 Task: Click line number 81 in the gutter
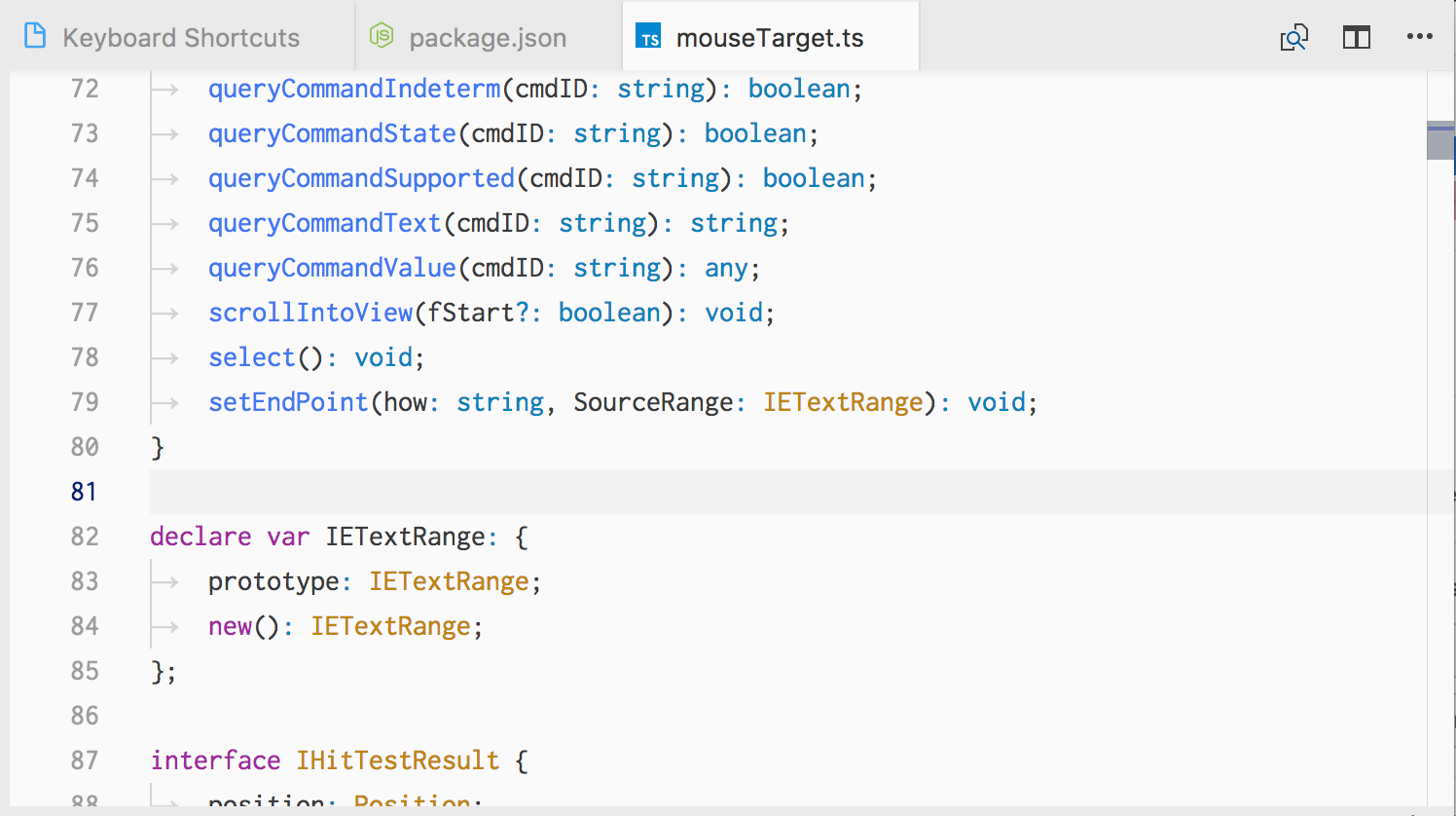tap(84, 492)
